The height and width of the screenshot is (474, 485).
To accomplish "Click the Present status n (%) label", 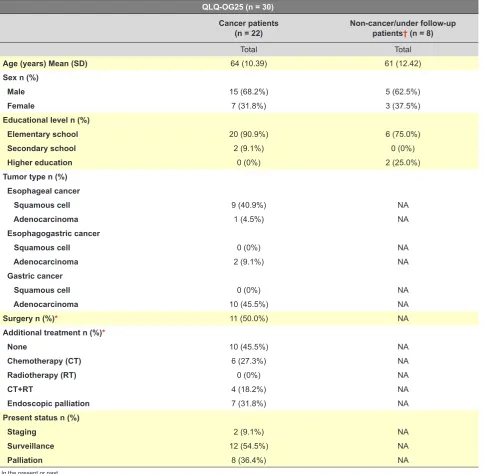I will click(41, 418).
